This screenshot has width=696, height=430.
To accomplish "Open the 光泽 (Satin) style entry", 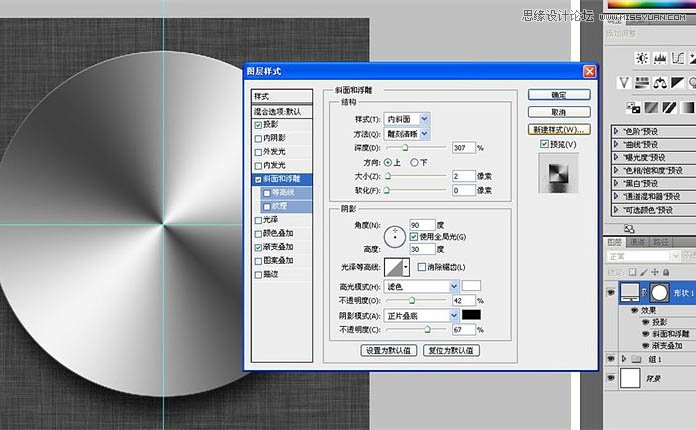I will point(270,220).
